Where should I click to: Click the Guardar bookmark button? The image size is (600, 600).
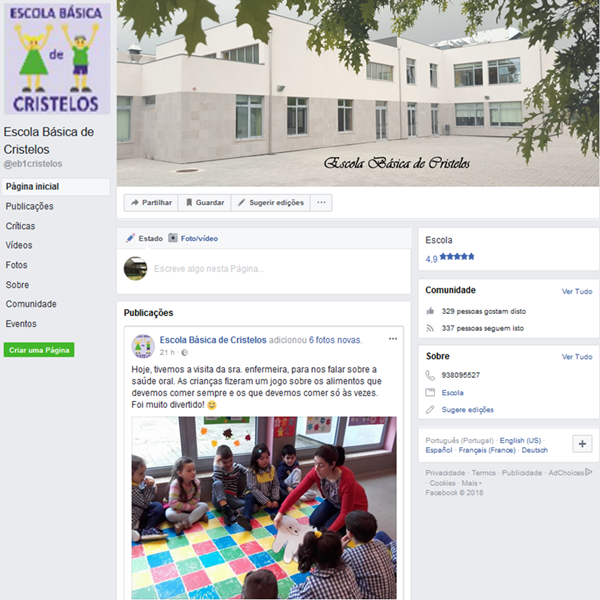205,202
